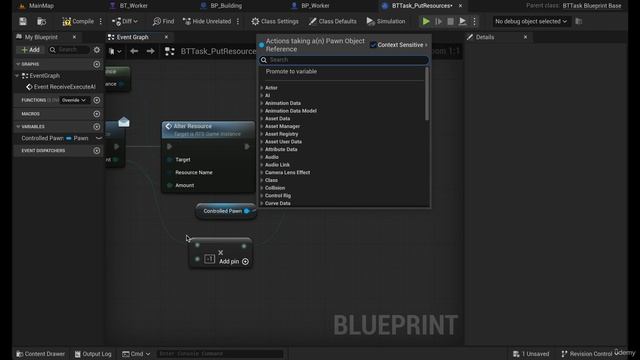Focus action menu search field
This screenshot has height=360, width=640.
click(343, 60)
